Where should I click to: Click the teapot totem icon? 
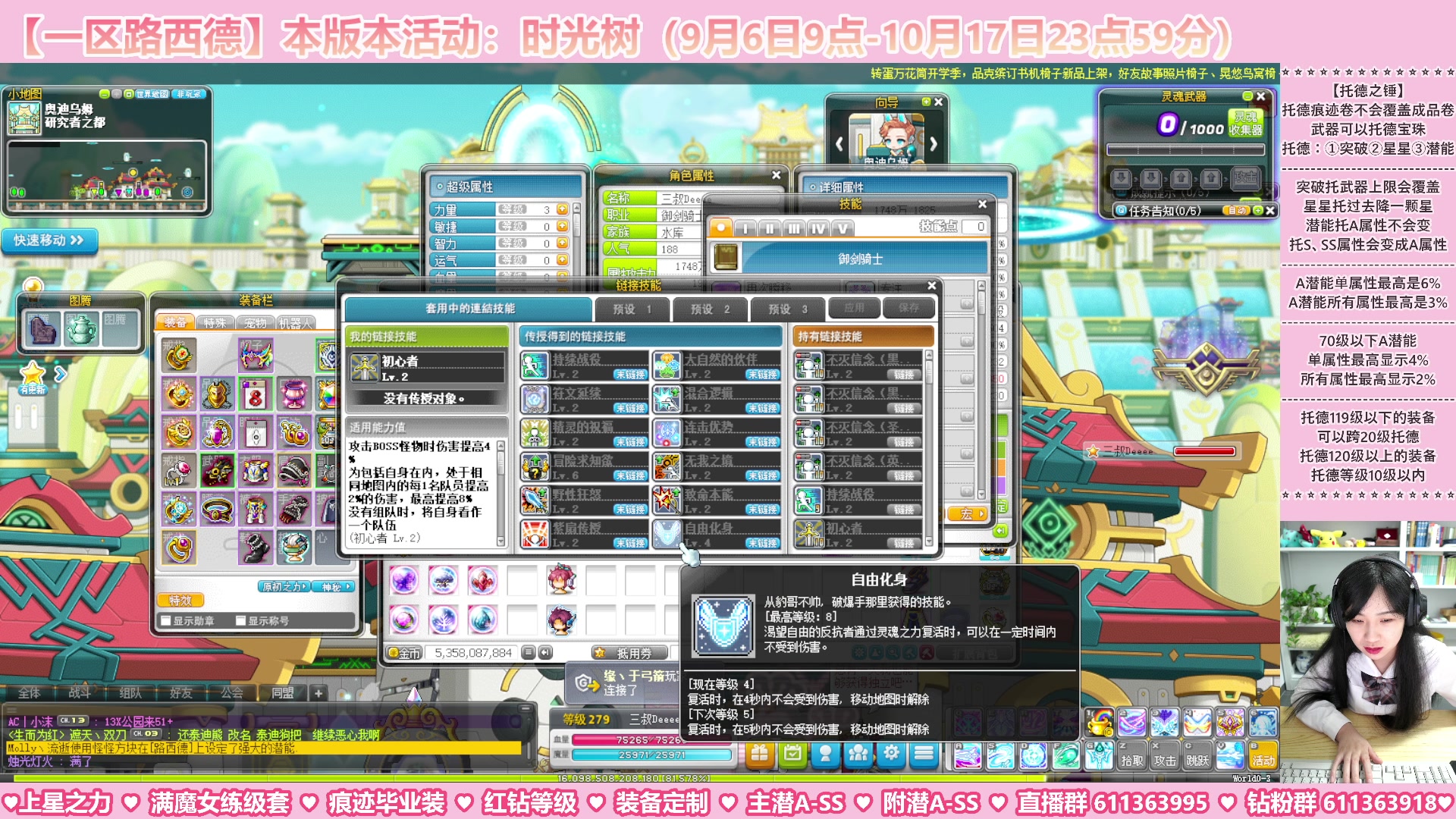80,329
